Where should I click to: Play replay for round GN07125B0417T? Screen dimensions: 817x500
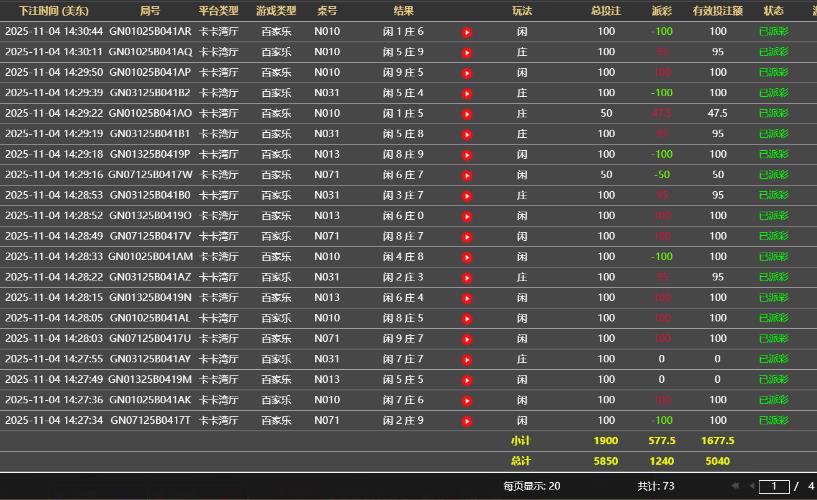[x=467, y=421]
